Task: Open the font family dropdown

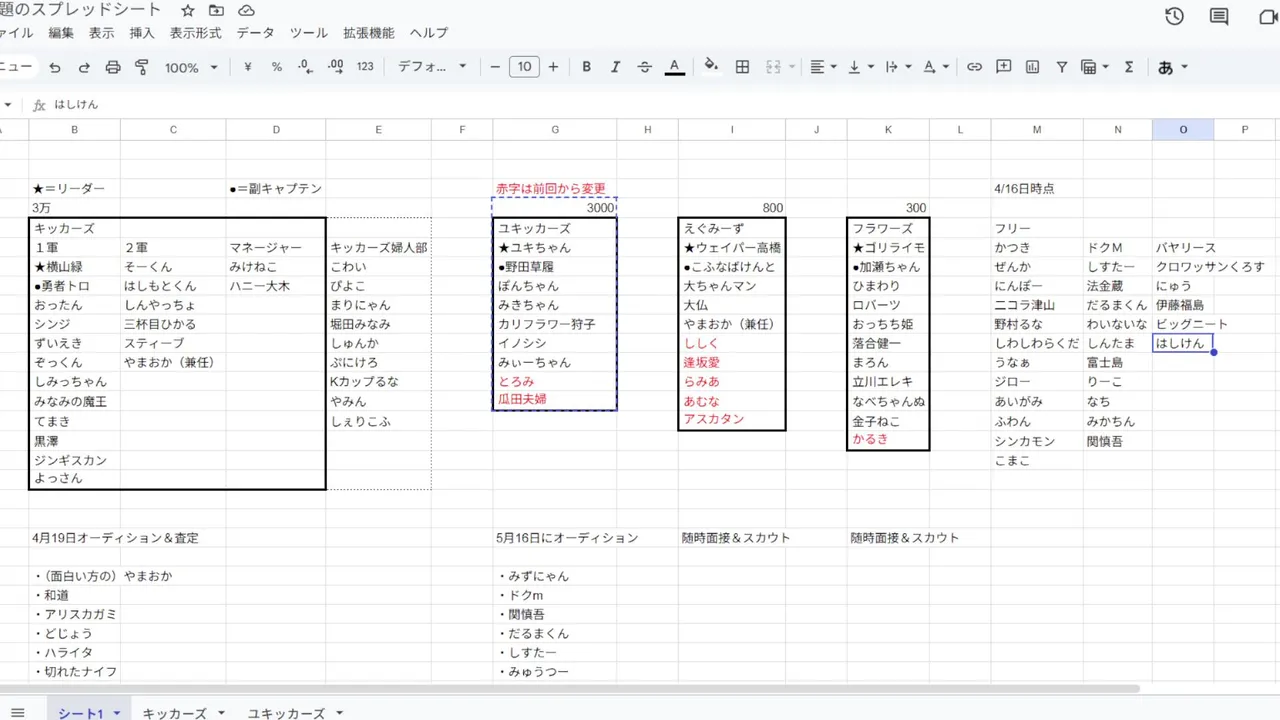Action: point(432,67)
